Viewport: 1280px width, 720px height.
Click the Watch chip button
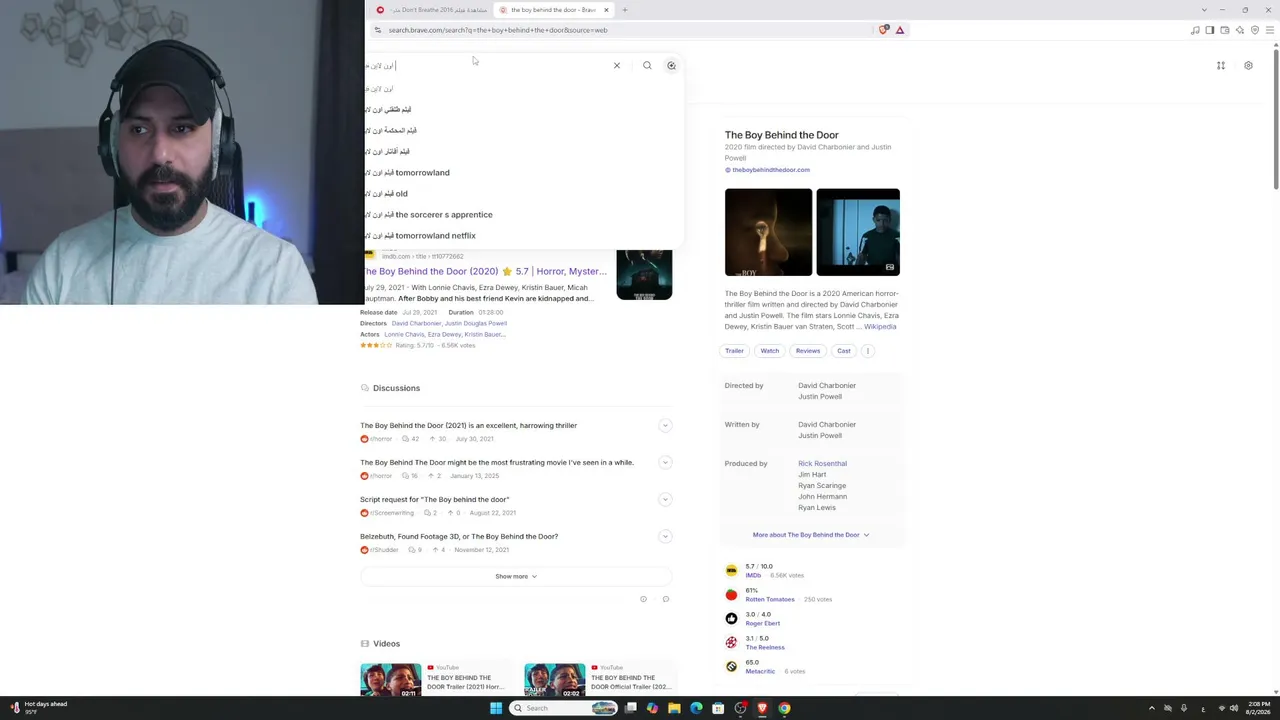769,351
